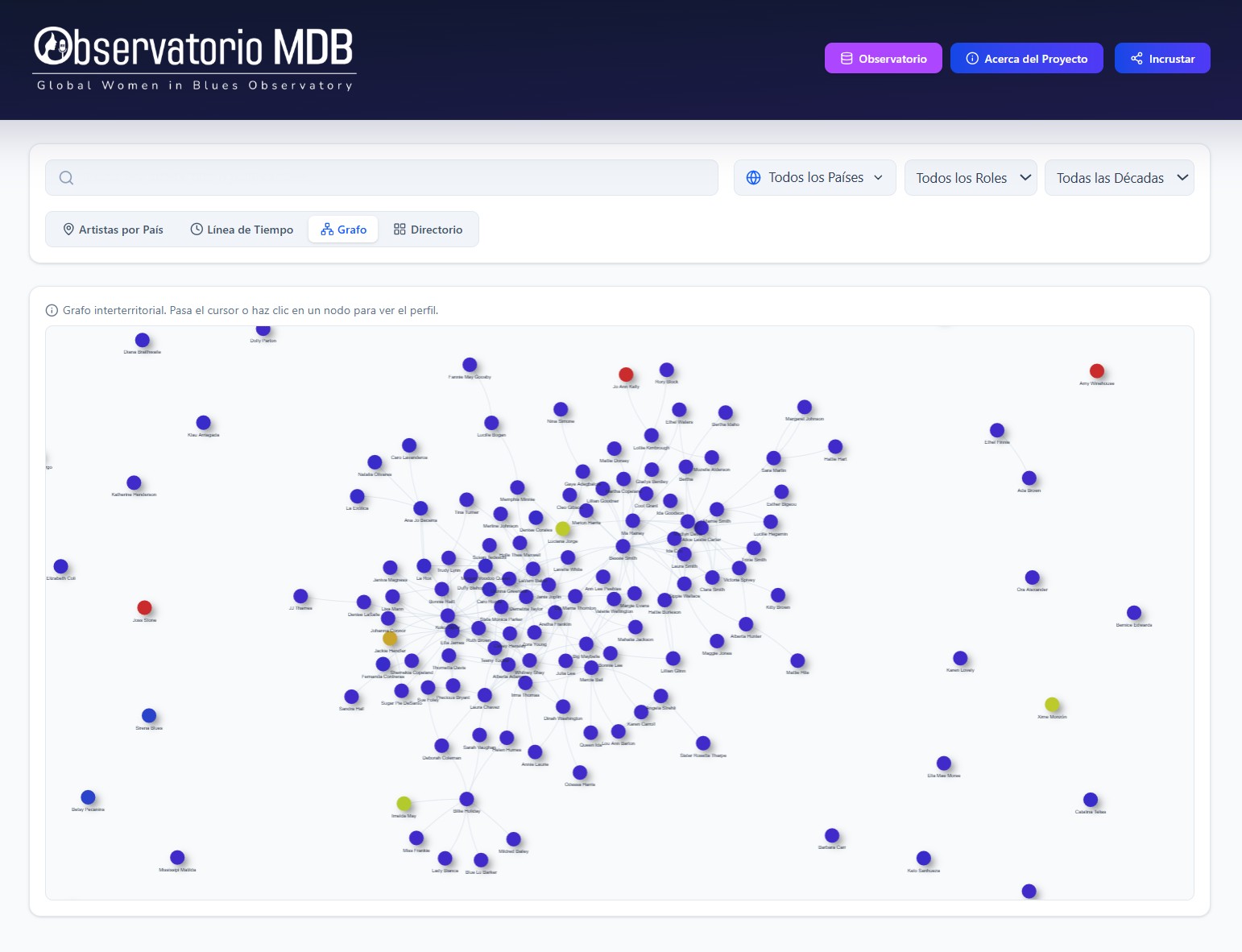Screen dimensions: 1242x952
Task: Select the red Jo Ann Kelly node
Action: (626, 374)
